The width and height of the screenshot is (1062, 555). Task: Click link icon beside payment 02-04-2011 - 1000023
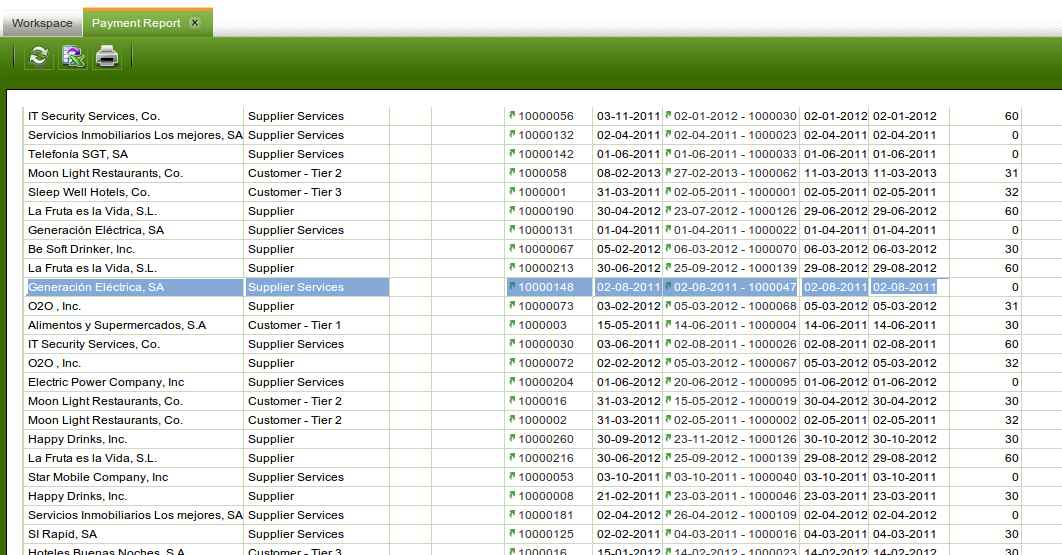click(x=668, y=134)
